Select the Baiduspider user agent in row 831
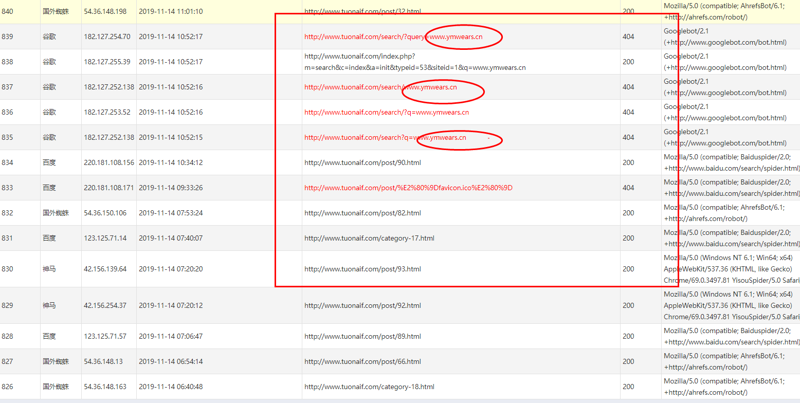Screen dimensions: 800x403 tap(732, 238)
